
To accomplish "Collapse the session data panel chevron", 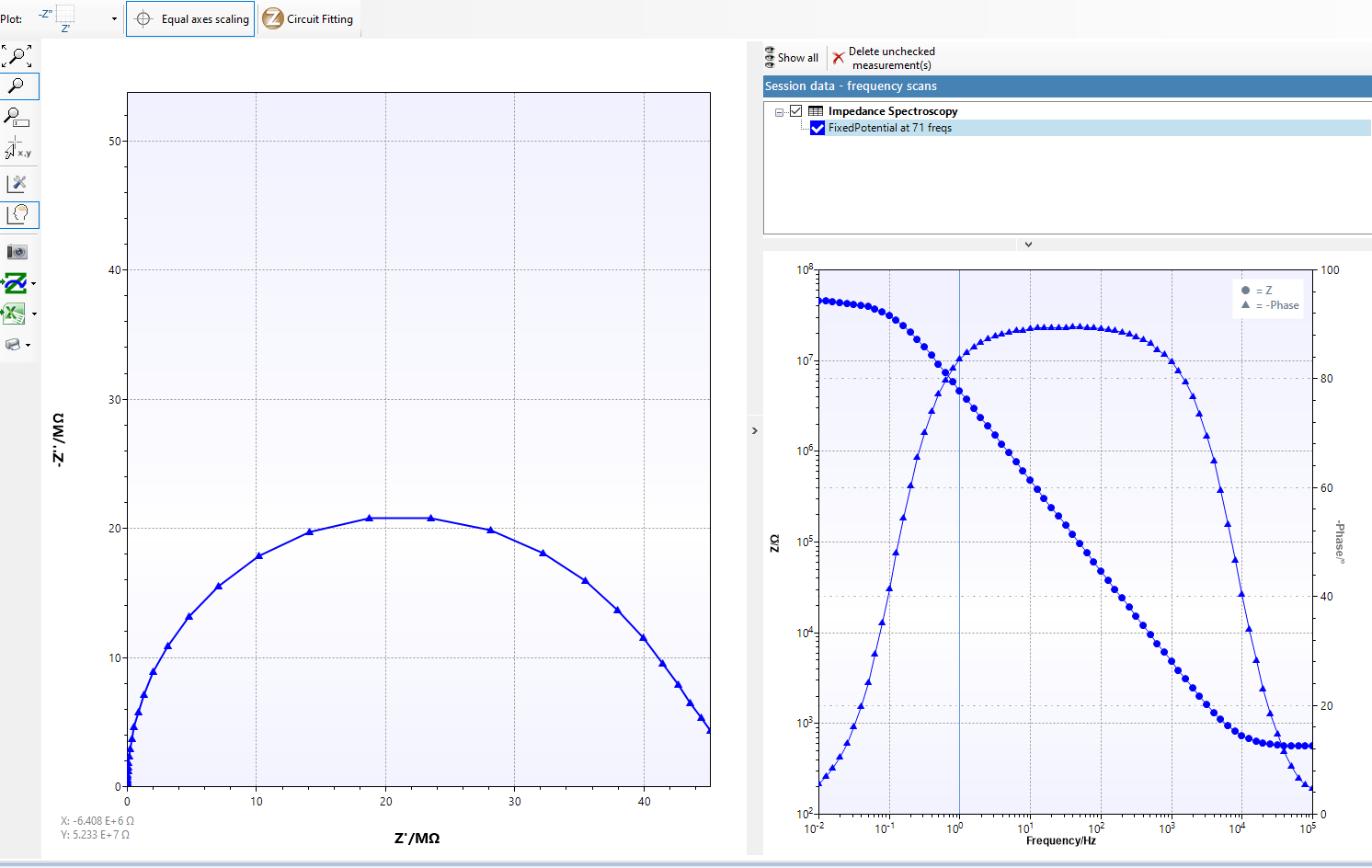I will pos(1027,244).
